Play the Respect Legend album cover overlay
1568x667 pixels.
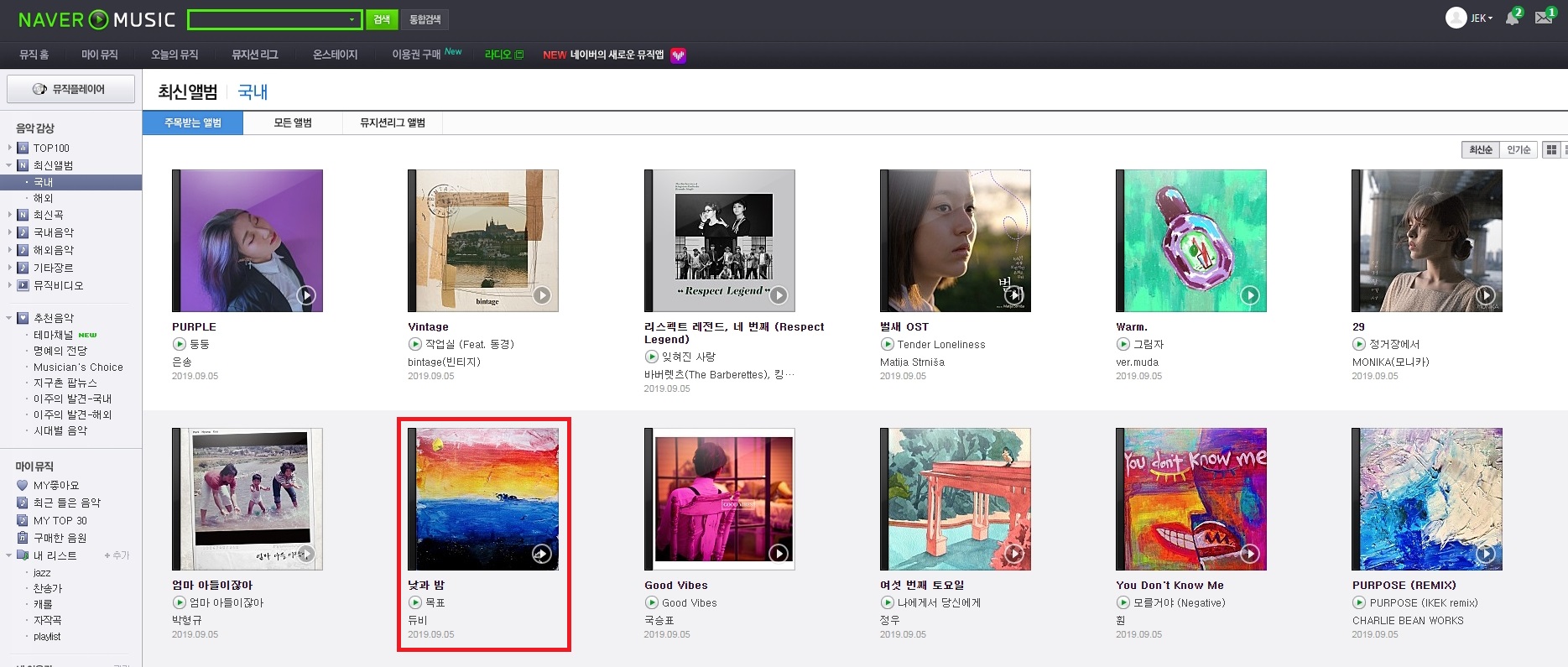pos(779,295)
